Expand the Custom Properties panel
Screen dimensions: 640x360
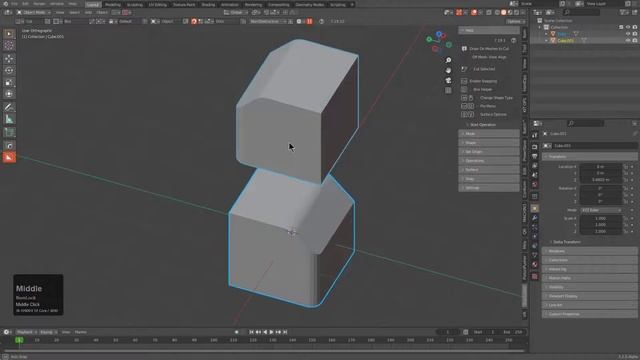tap(589, 314)
